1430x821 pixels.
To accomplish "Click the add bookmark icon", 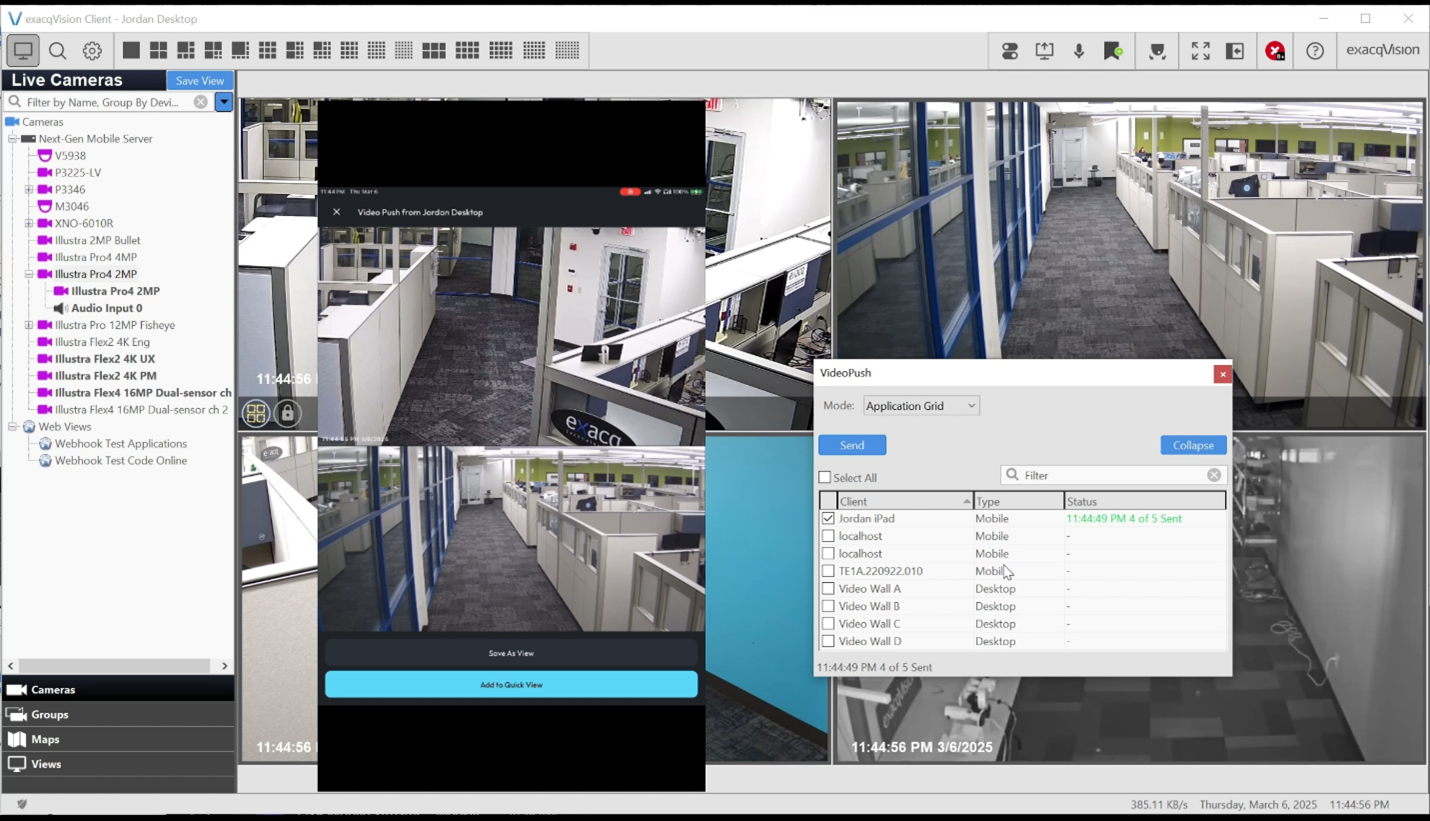I will [x=1113, y=51].
